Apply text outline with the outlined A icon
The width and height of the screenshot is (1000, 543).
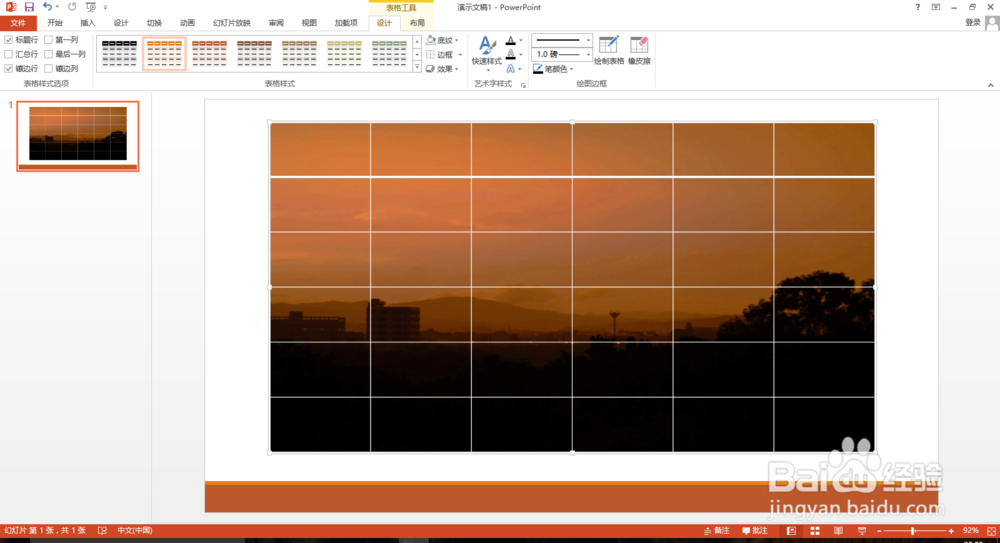click(511, 54)
